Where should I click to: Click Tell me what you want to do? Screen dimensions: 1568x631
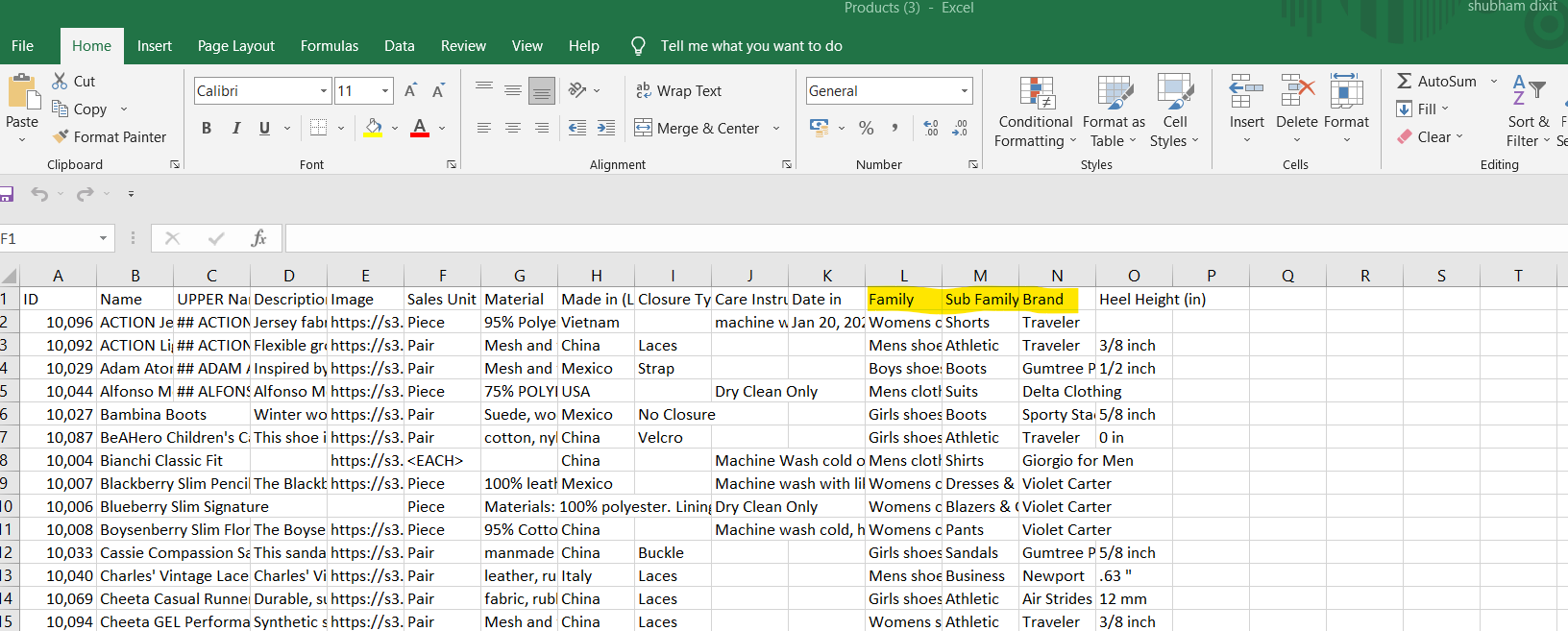[x=751, y=46]
